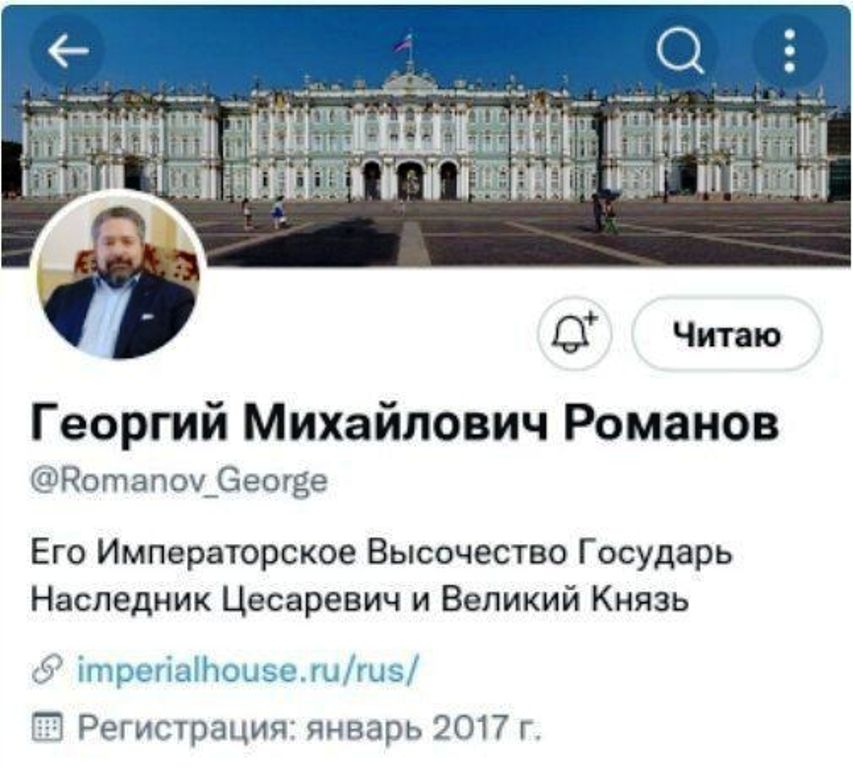Enable notifications with the bell plus icon
The width and height of the screenshot is (853, 768).
574,333
